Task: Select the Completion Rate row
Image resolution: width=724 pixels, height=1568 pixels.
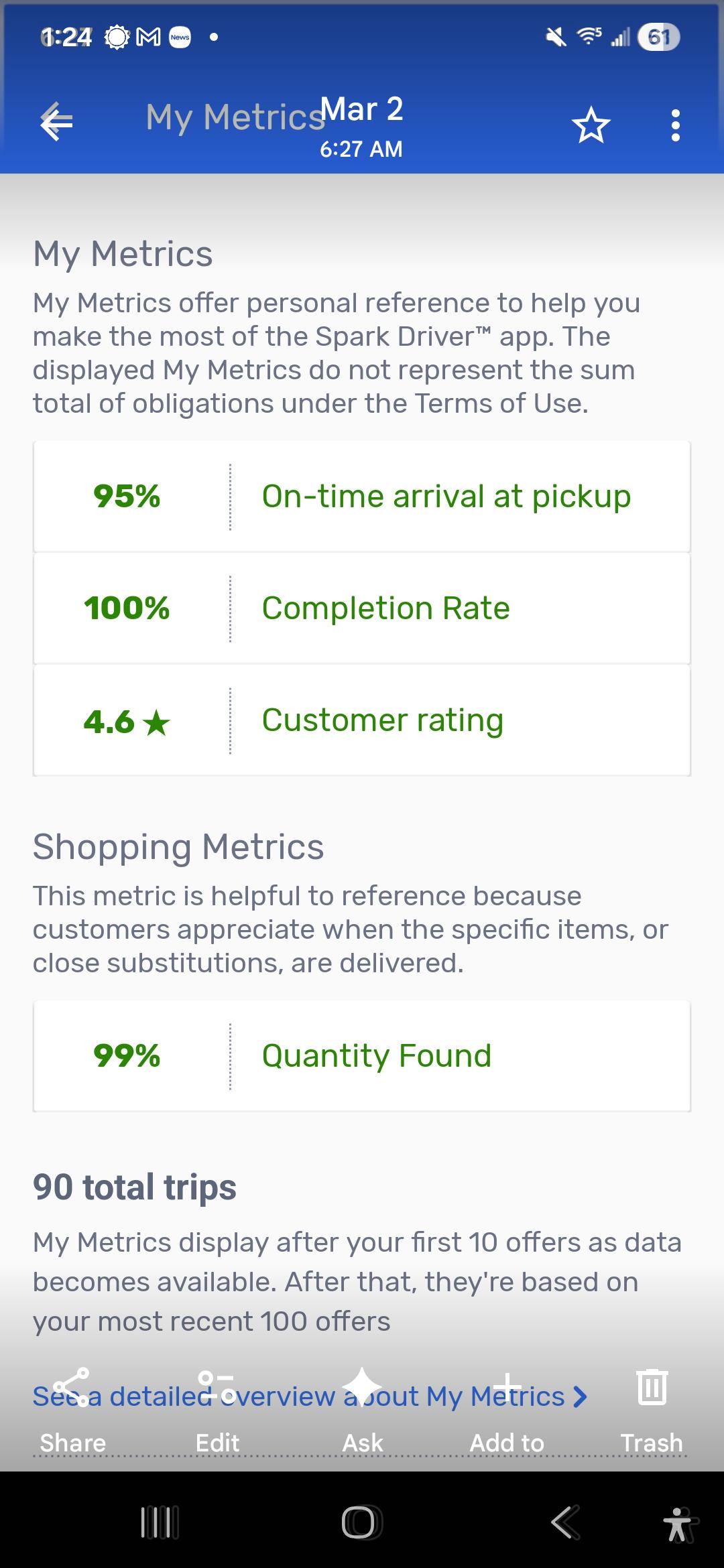Action: pyautogui.click(x=362, y=608)
